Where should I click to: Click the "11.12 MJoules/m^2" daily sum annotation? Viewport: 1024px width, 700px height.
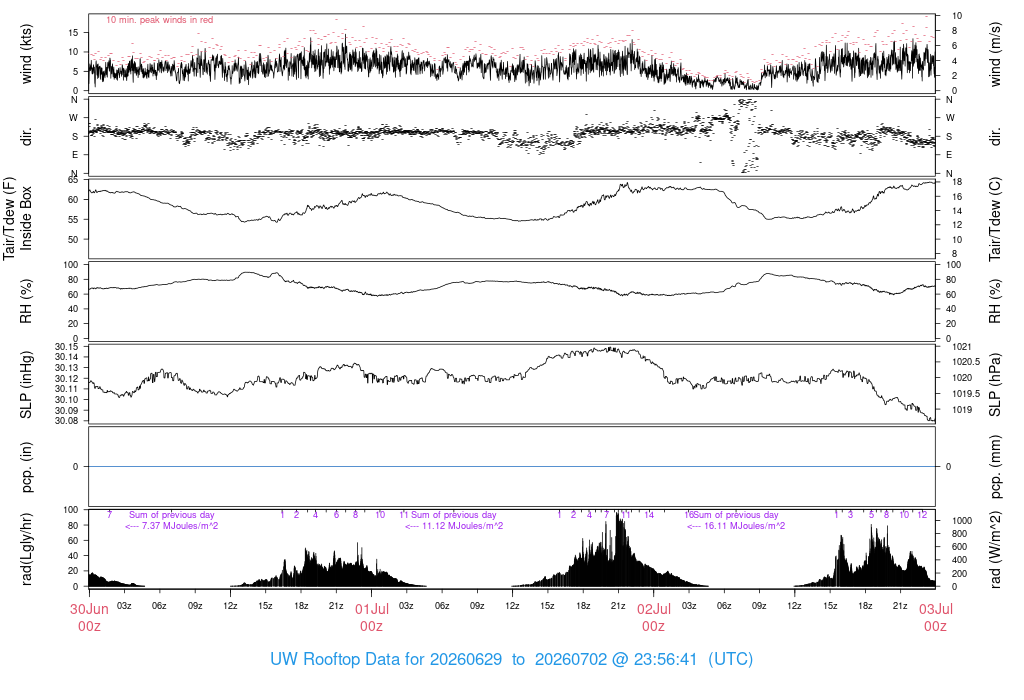[x=462, y=526]
